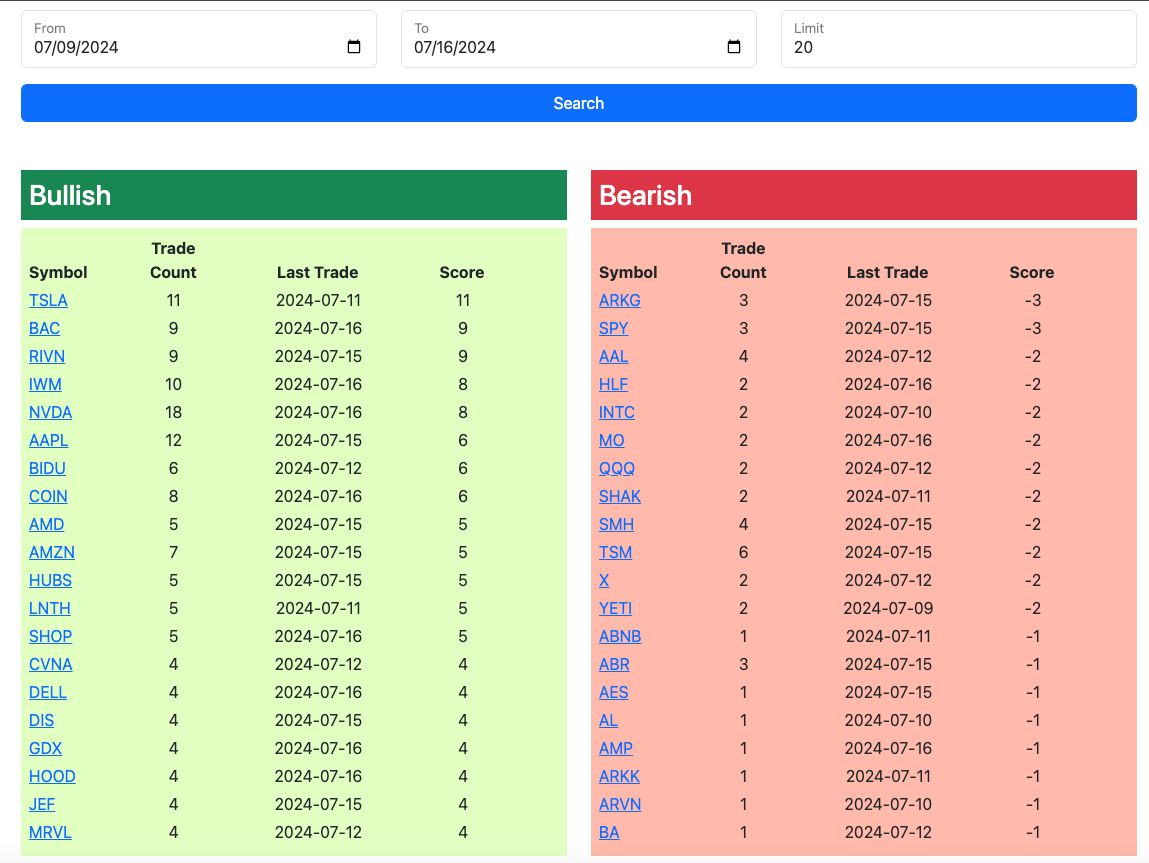Click the Bearish table Last Trade header

888,273
